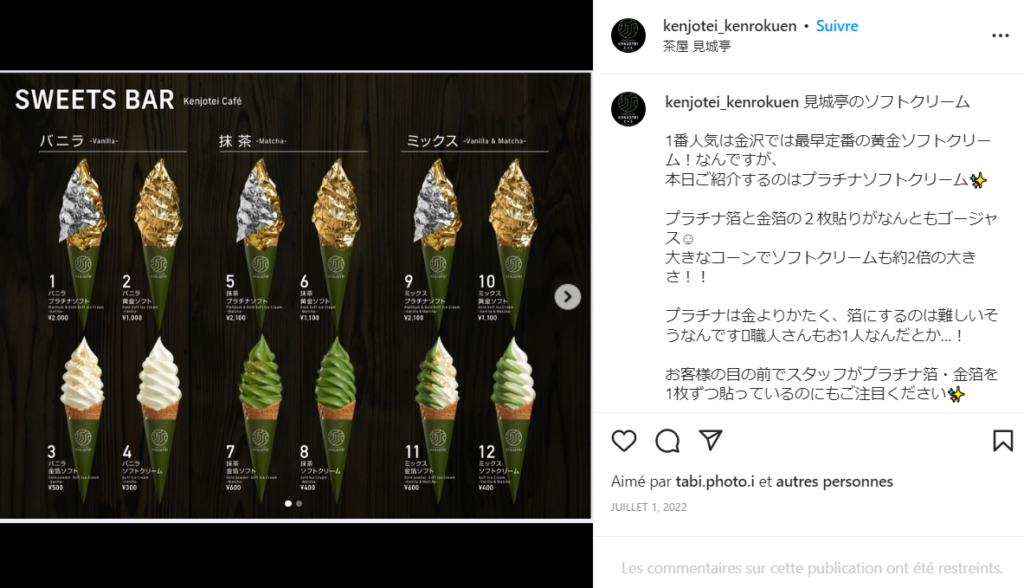The height and width of the screenshot is (588, 1024).
Task: Advance to next photo with arrow
Action: click(x=568, y=297)
